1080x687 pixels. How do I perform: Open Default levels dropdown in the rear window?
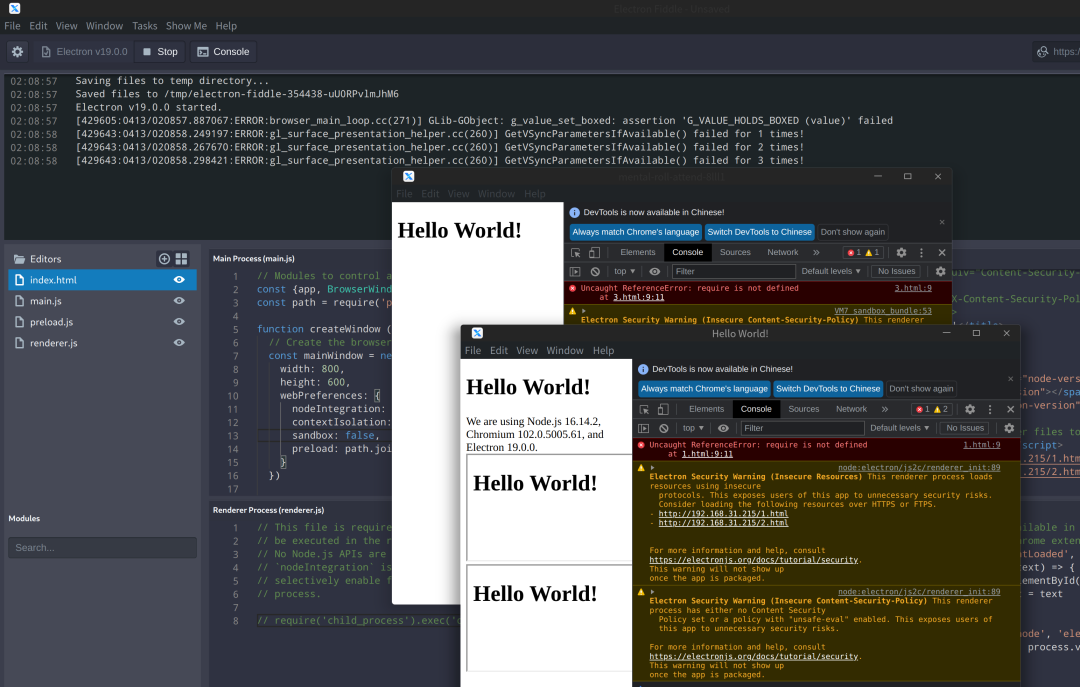(831, 271)
